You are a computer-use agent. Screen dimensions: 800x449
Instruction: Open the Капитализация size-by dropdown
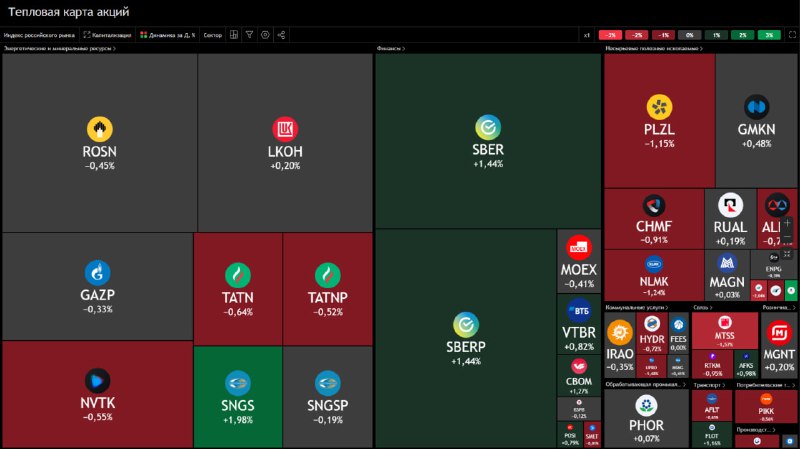[108, 35]
